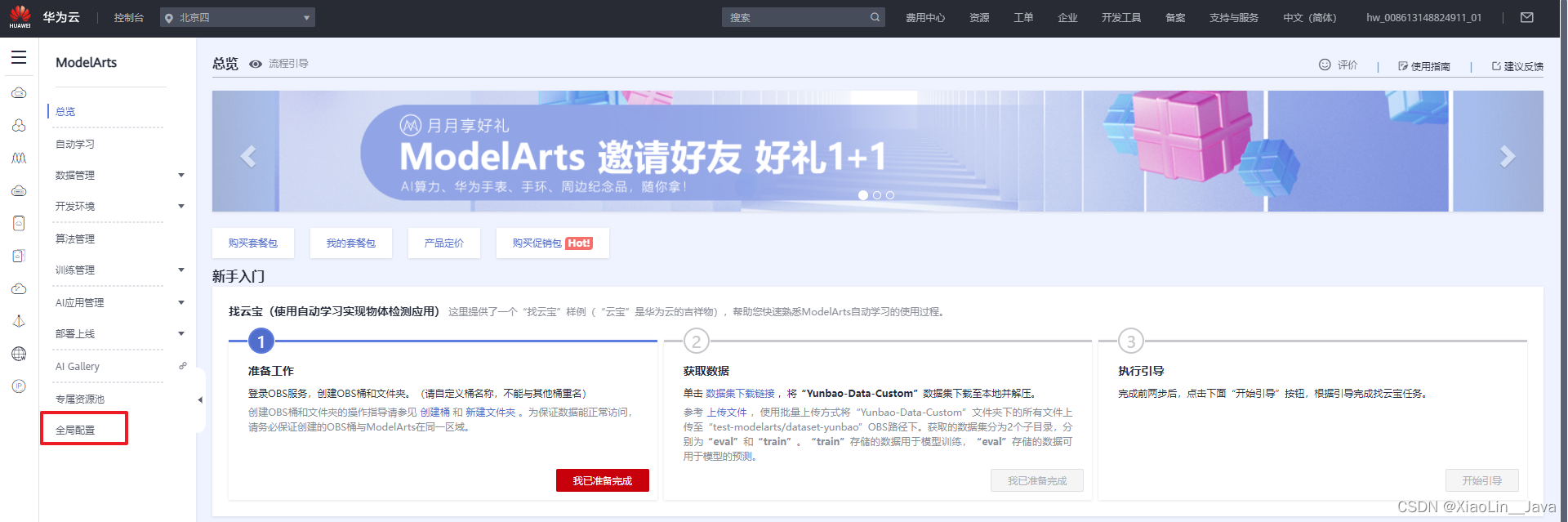Screen dimensions: 1568x522
Task: Expand the 数据管理 menu arrow
Action: [x=181, y=175]
